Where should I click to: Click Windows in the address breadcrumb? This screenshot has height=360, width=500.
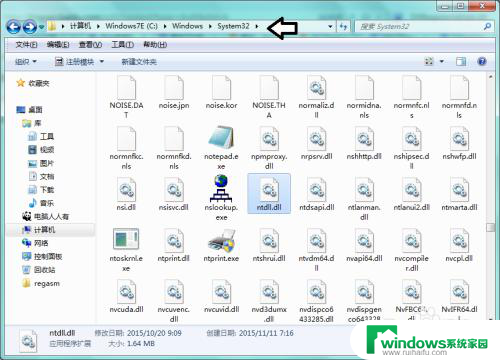tap(187, 26)
